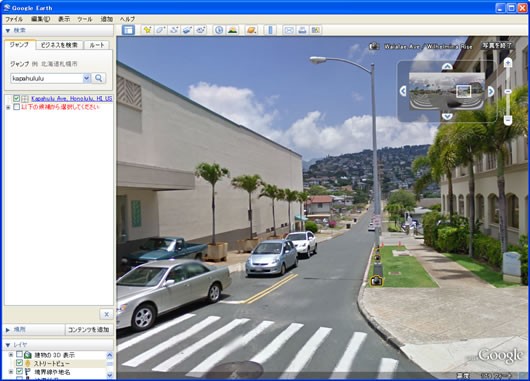
Task: Collapse the 検索 panel triangle
Action: click(x=7, y=30)
